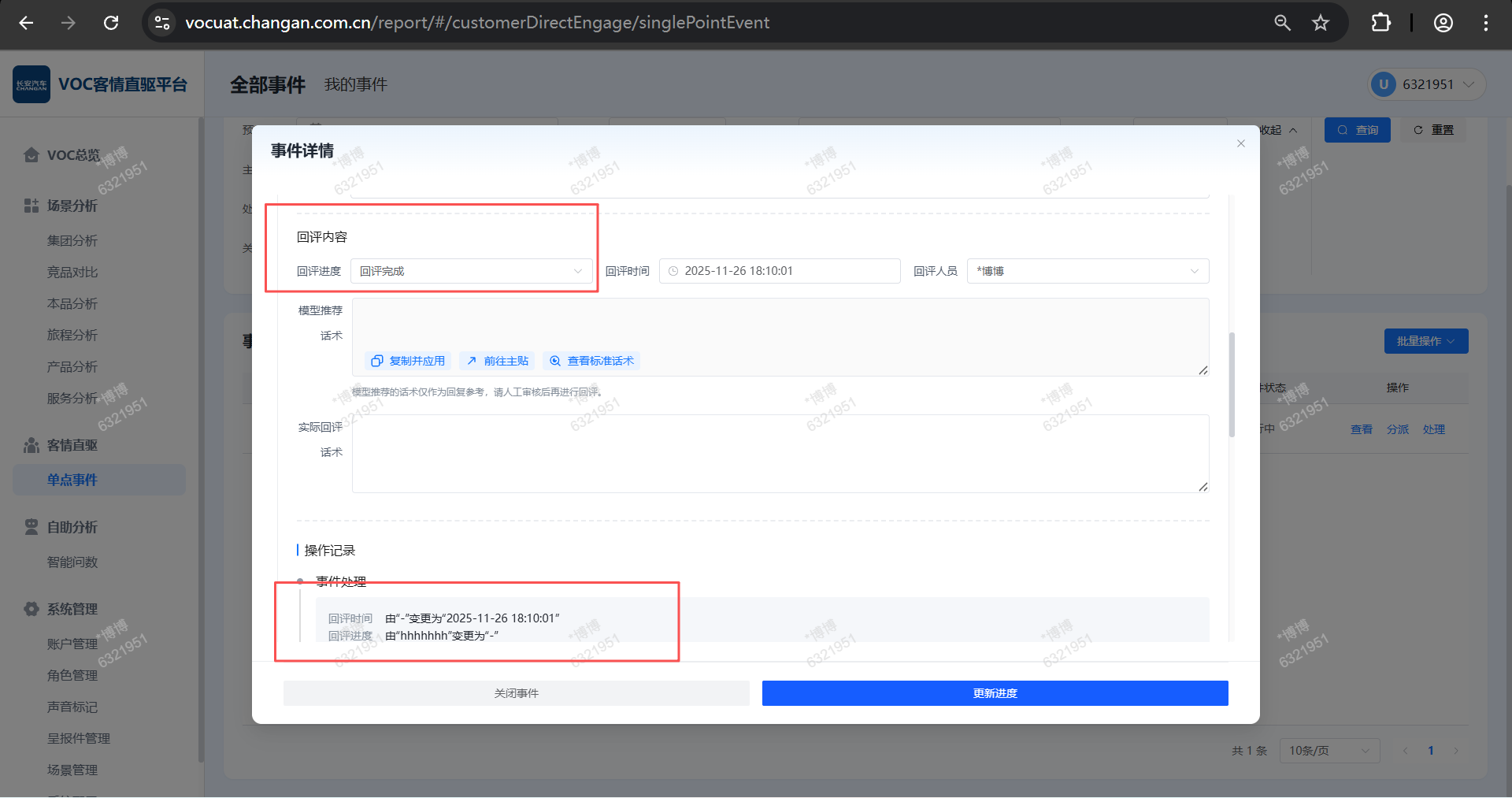Close the 事件详情 dialog with X
This screenshot has width=1512, height=798.
[1240, 143]
